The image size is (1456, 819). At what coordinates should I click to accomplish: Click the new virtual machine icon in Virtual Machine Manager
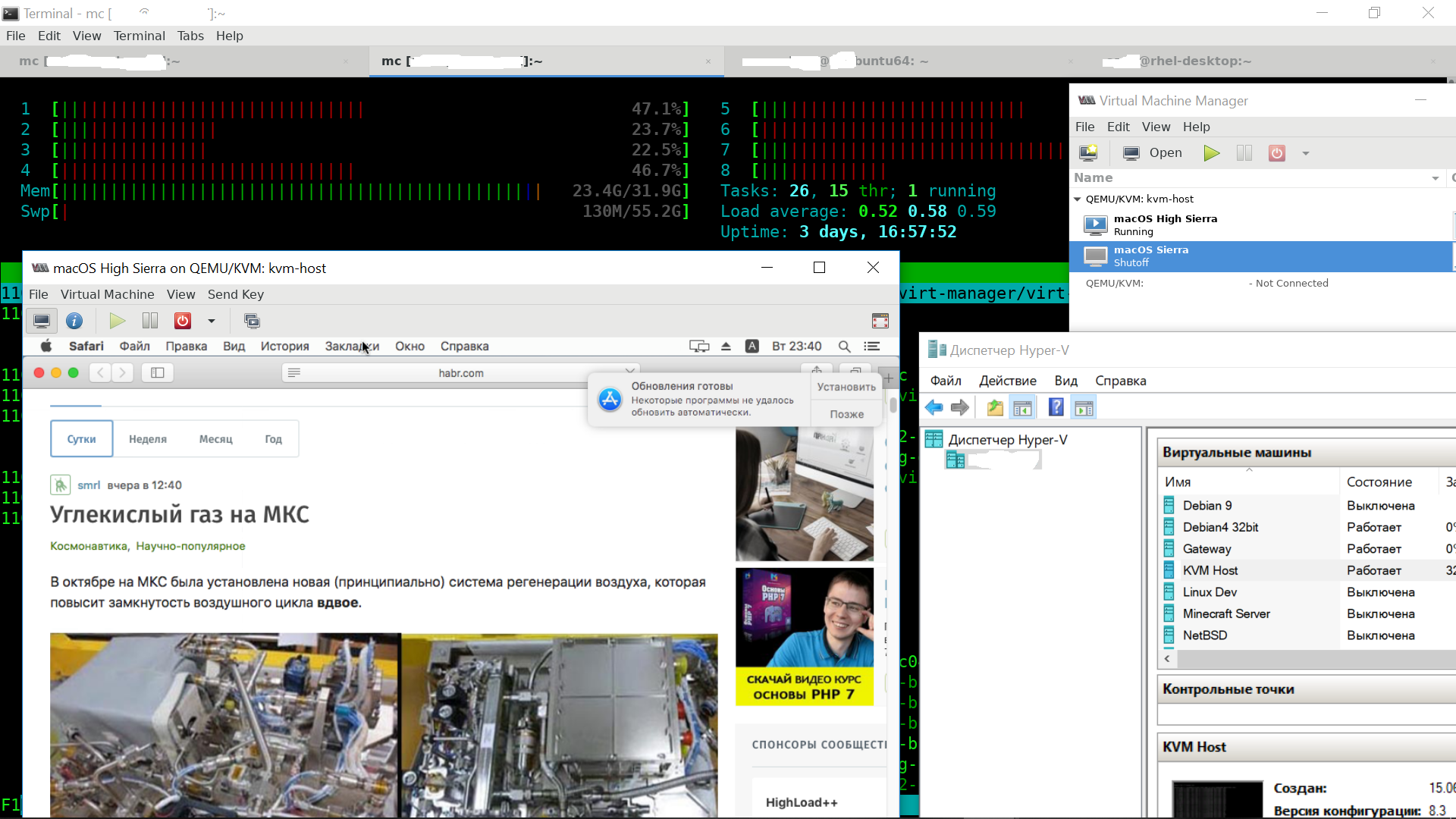1088,153
